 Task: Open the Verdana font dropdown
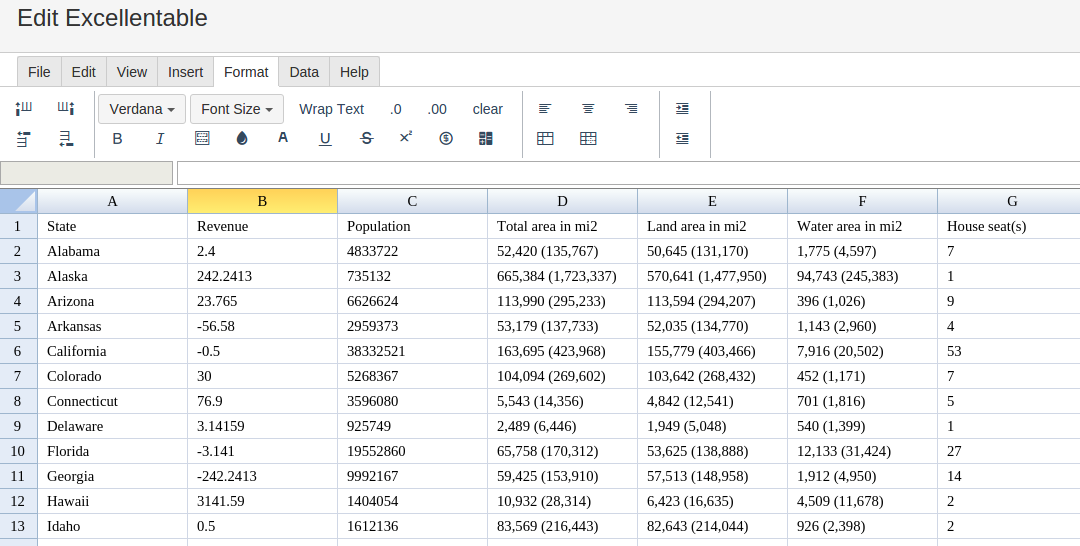[x=142, y=109]
